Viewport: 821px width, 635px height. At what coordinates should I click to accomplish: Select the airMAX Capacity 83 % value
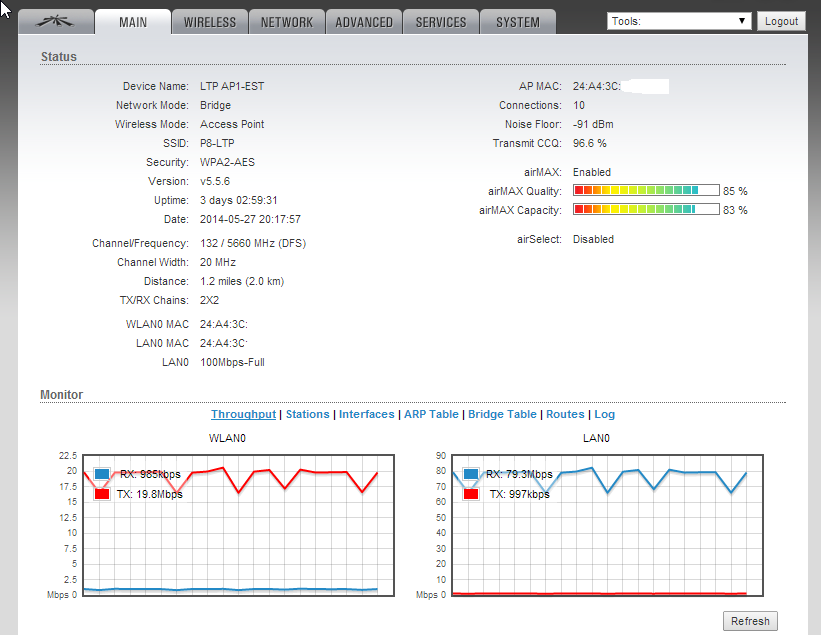(x=735, y=210)
